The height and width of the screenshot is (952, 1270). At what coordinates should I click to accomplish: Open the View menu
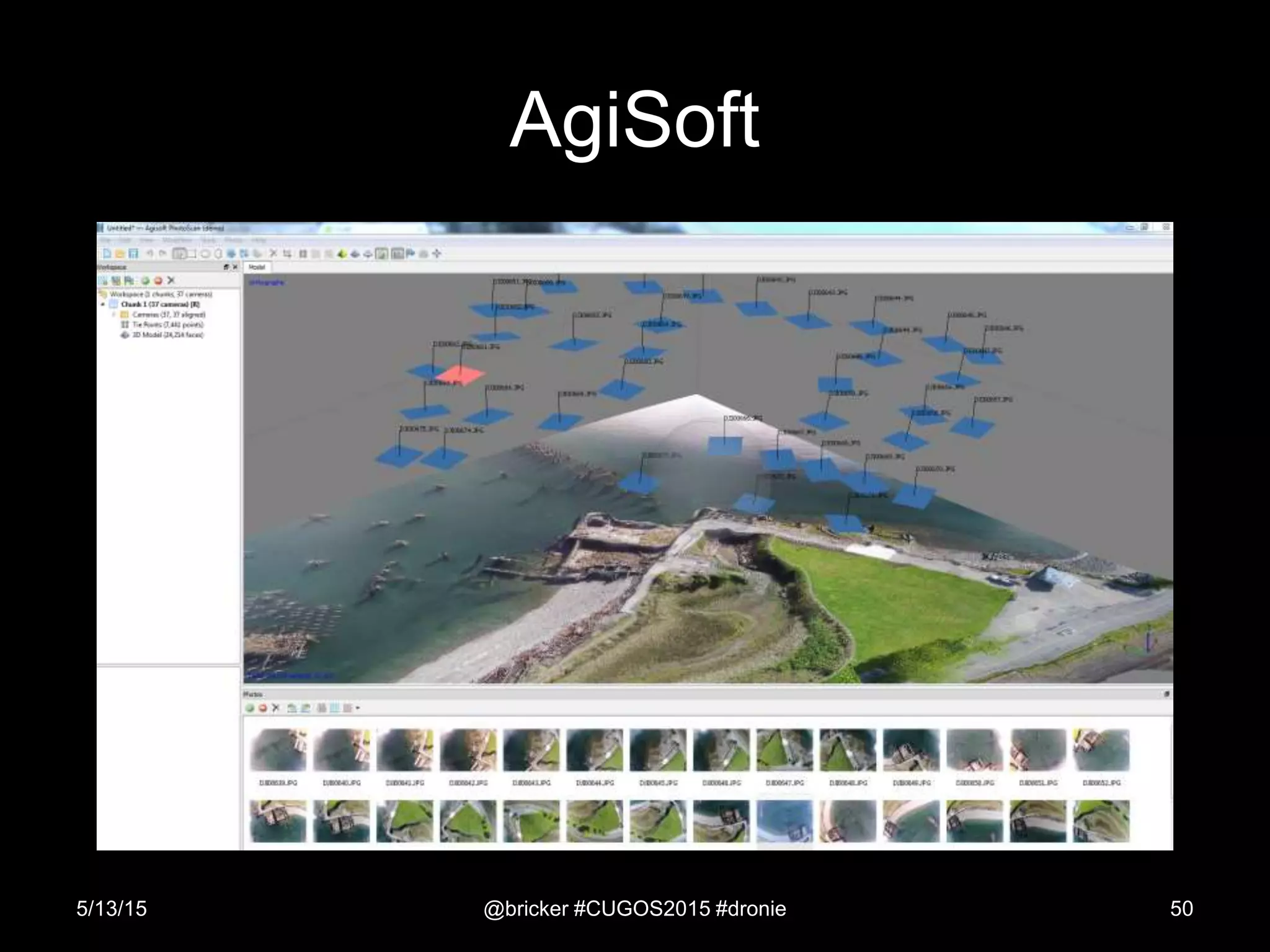pos(146,240)
